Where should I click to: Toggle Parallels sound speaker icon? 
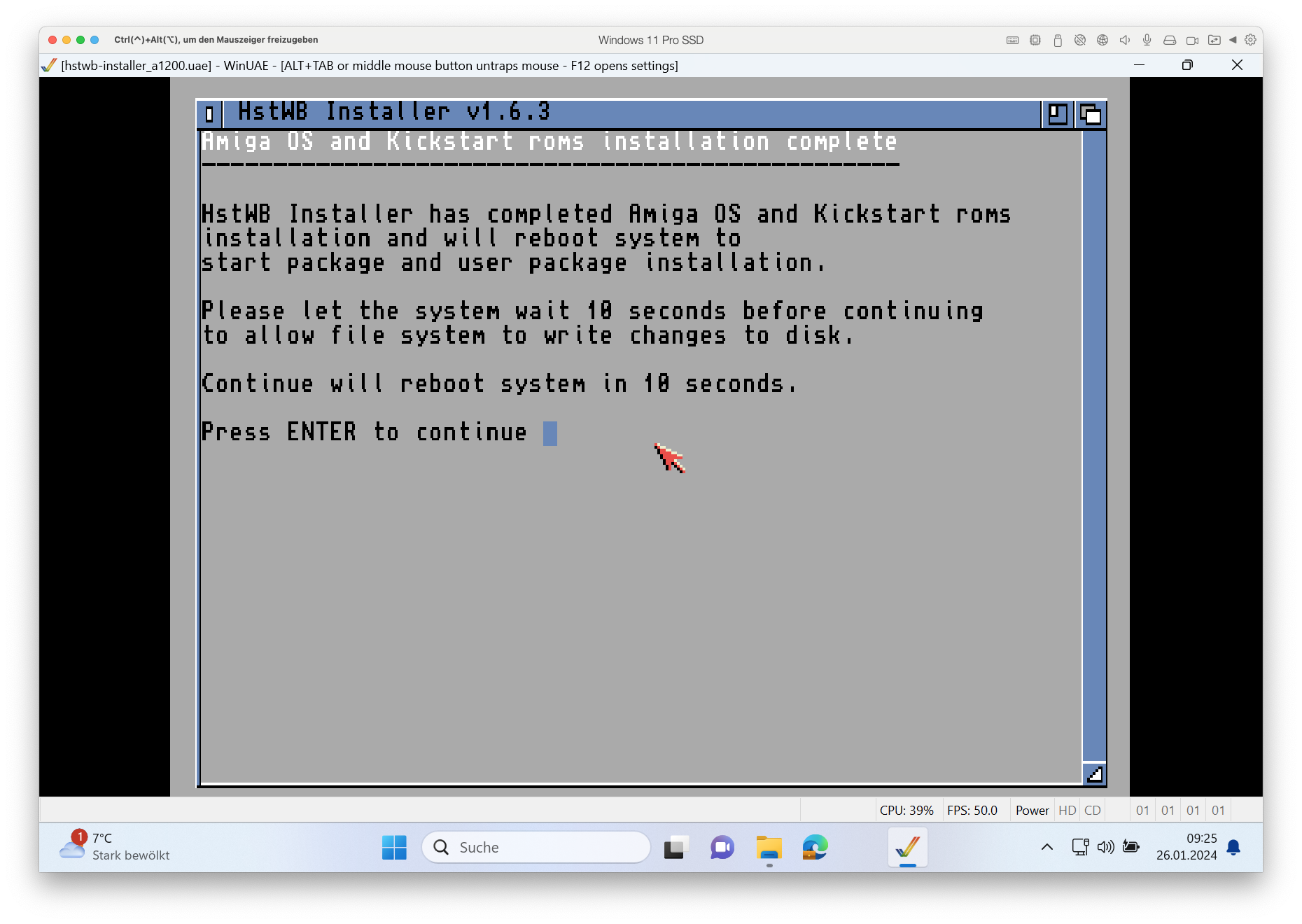pos(1124,41)
